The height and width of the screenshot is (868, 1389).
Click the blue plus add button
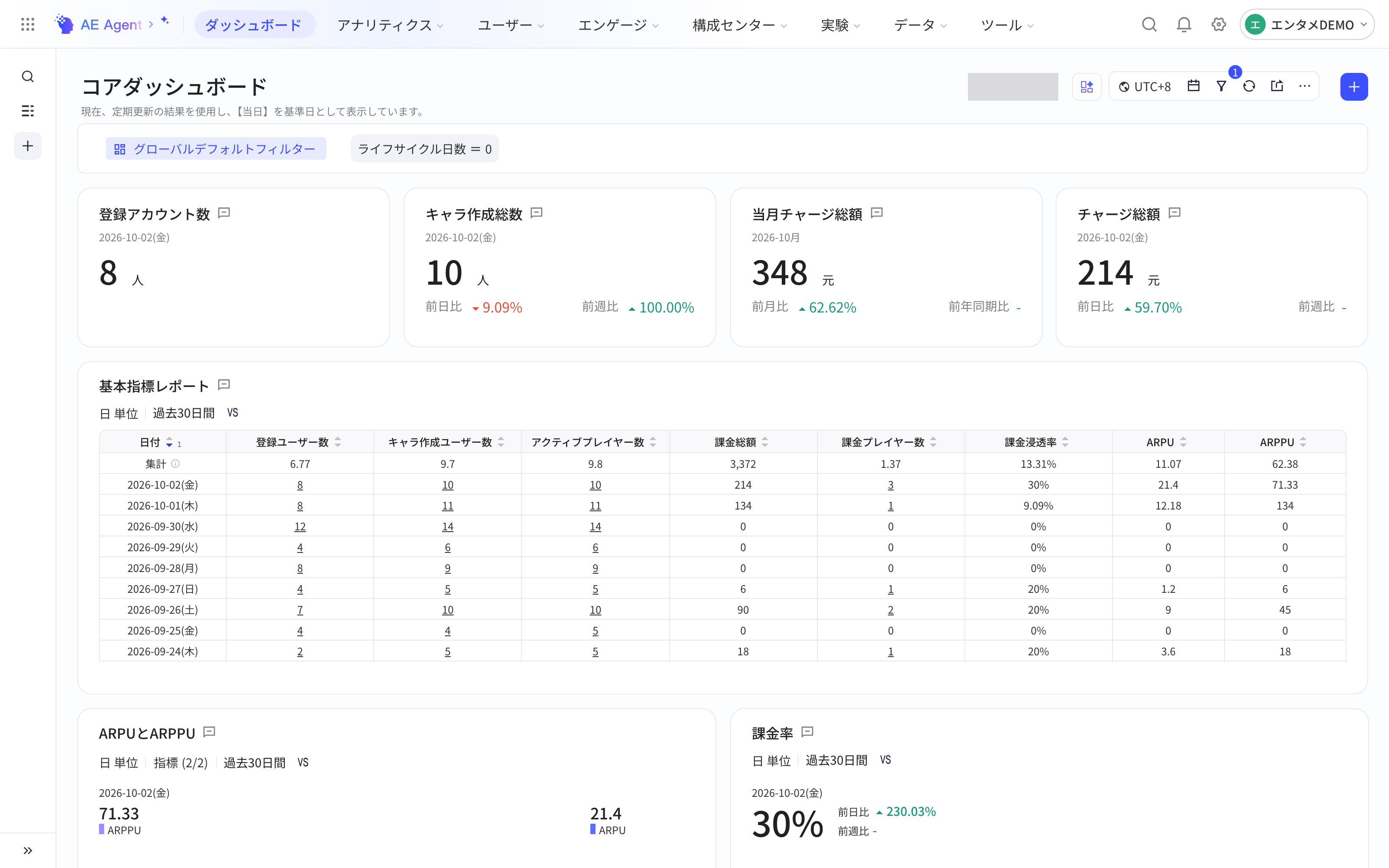(1354, 87)
